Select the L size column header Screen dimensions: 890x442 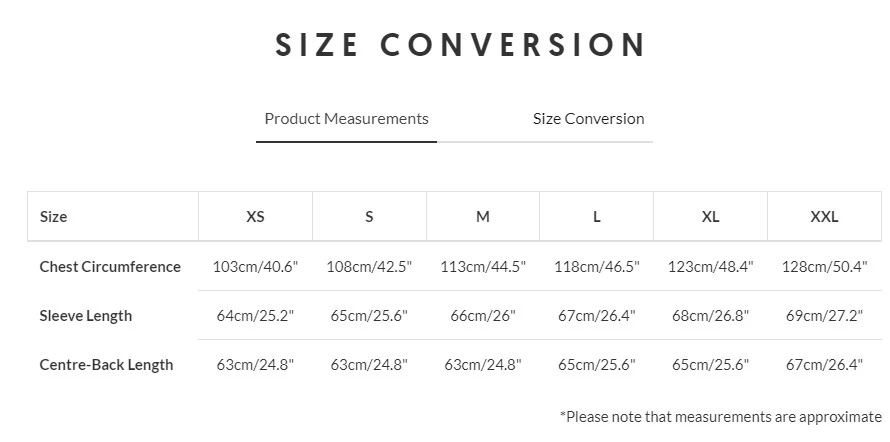coord(597,217)
